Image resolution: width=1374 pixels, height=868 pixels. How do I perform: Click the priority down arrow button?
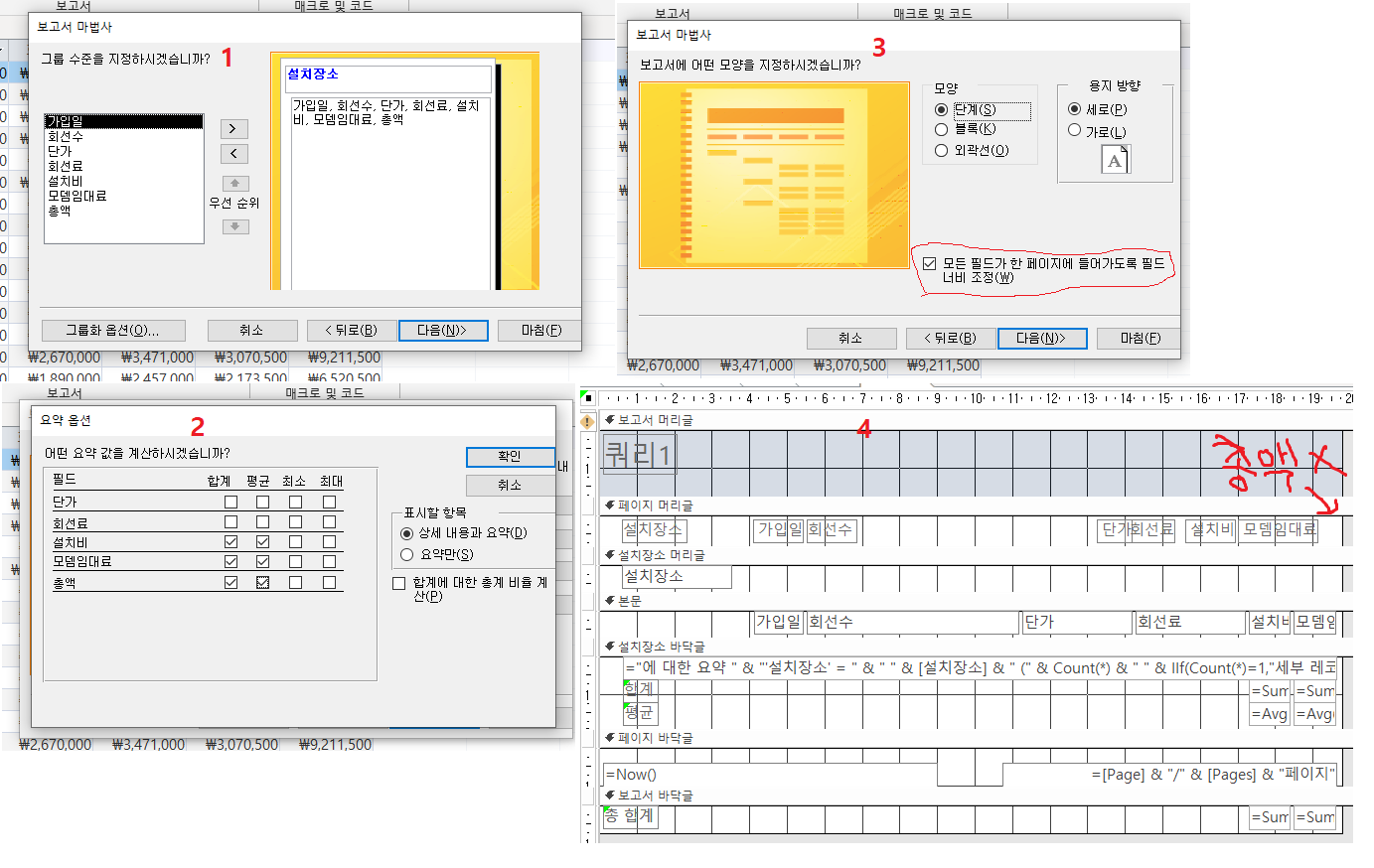tap(234, 227)
